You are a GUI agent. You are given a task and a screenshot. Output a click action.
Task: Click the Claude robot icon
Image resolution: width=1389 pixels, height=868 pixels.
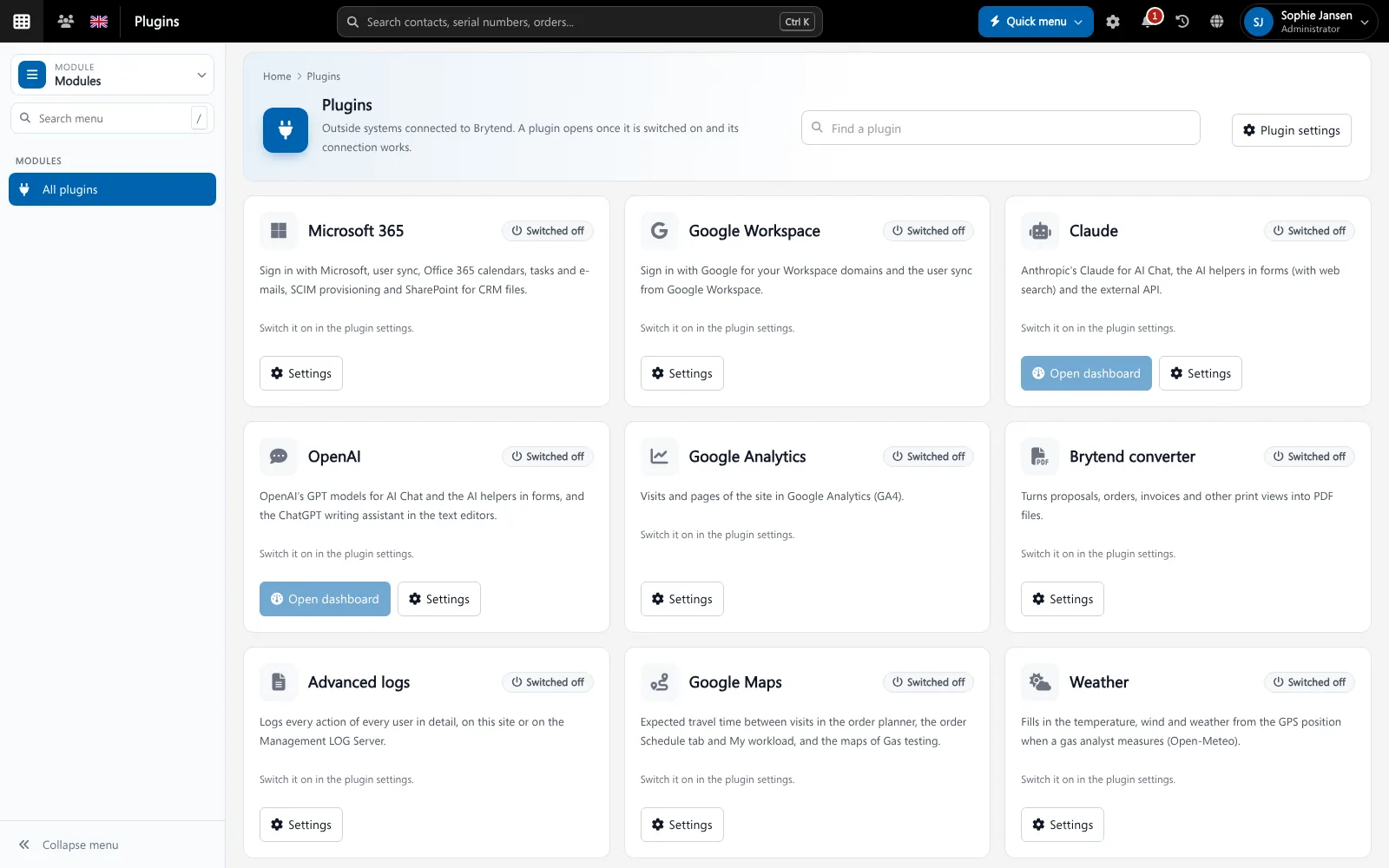click(1040, 231)
